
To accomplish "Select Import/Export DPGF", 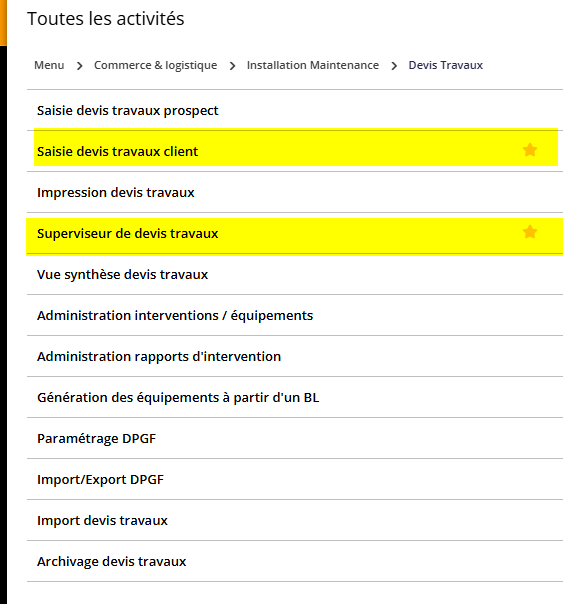I will point(295,480).
